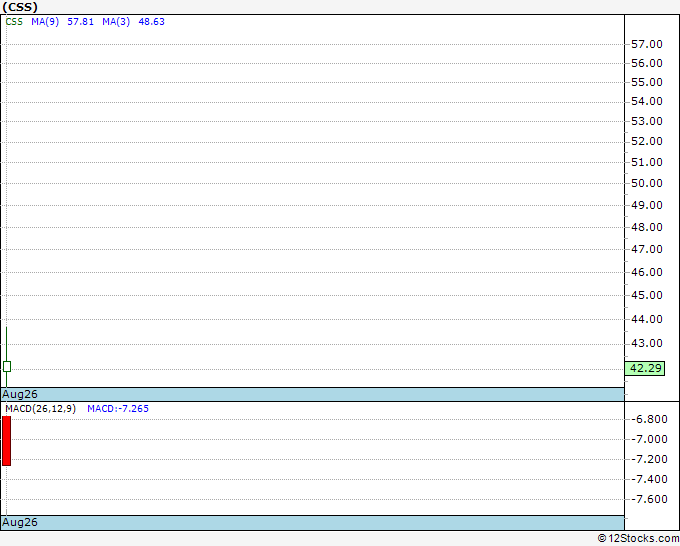Click the 55.00 price axis label

click(x=647, y=82)
